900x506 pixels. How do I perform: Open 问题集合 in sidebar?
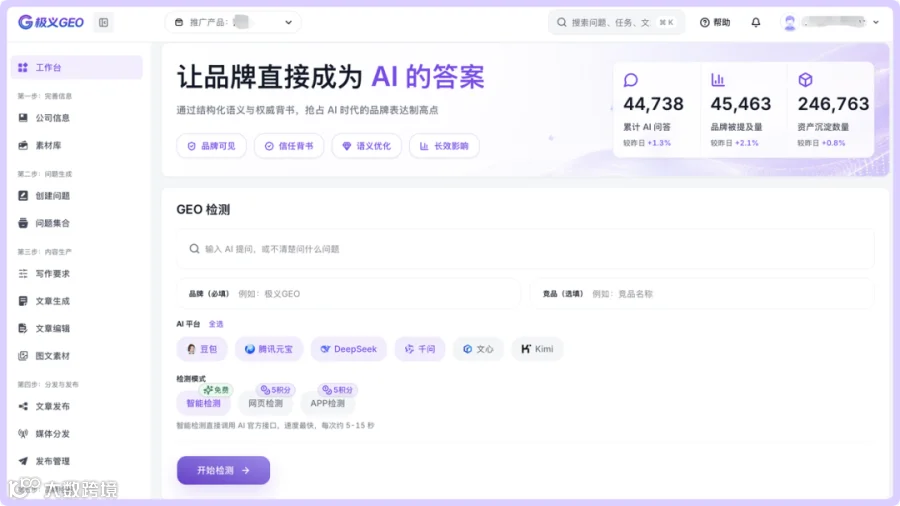[77, 223]
